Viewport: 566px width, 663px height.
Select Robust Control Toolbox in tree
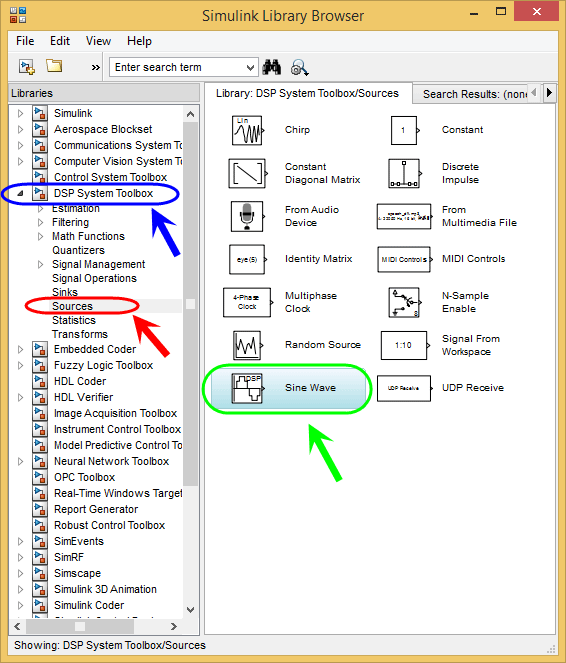click(x=109, y=525)
